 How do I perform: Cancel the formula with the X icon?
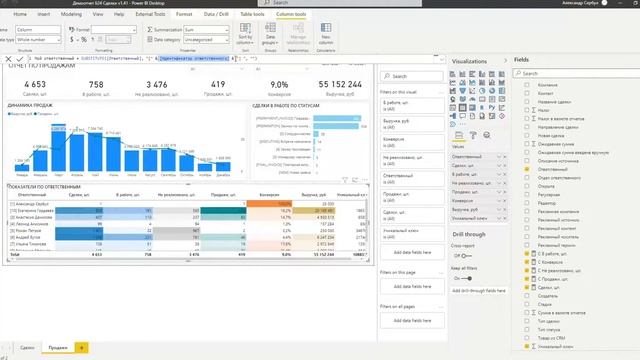(x=8, y=59)
